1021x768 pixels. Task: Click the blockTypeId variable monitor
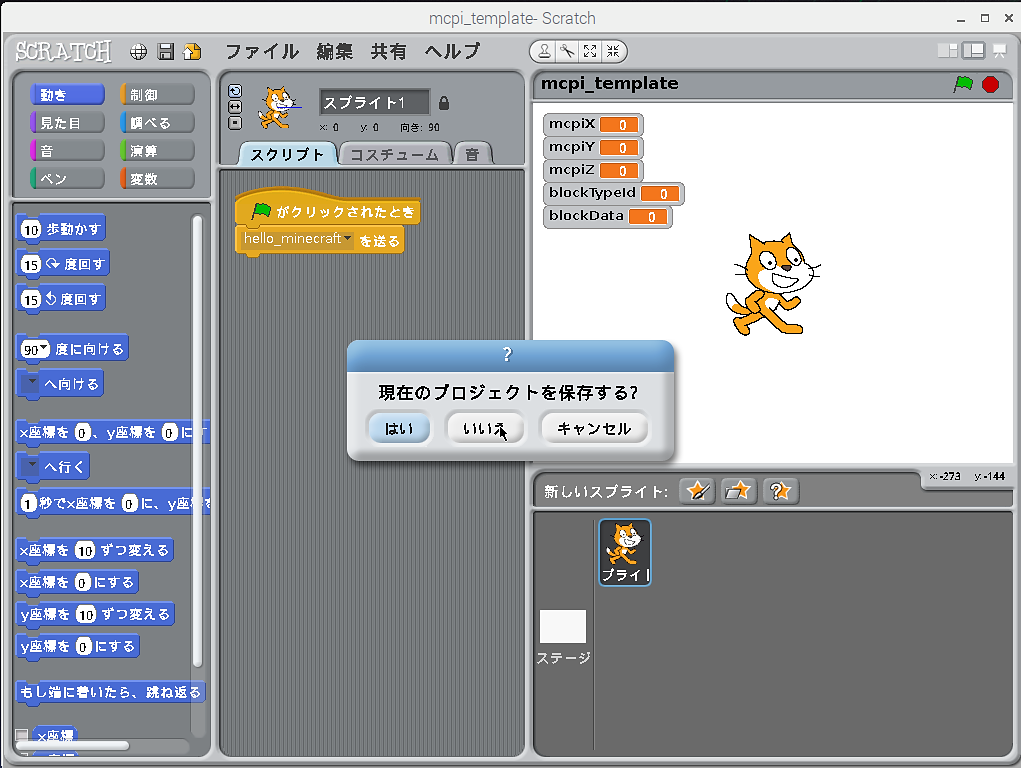tap(613, 193)
